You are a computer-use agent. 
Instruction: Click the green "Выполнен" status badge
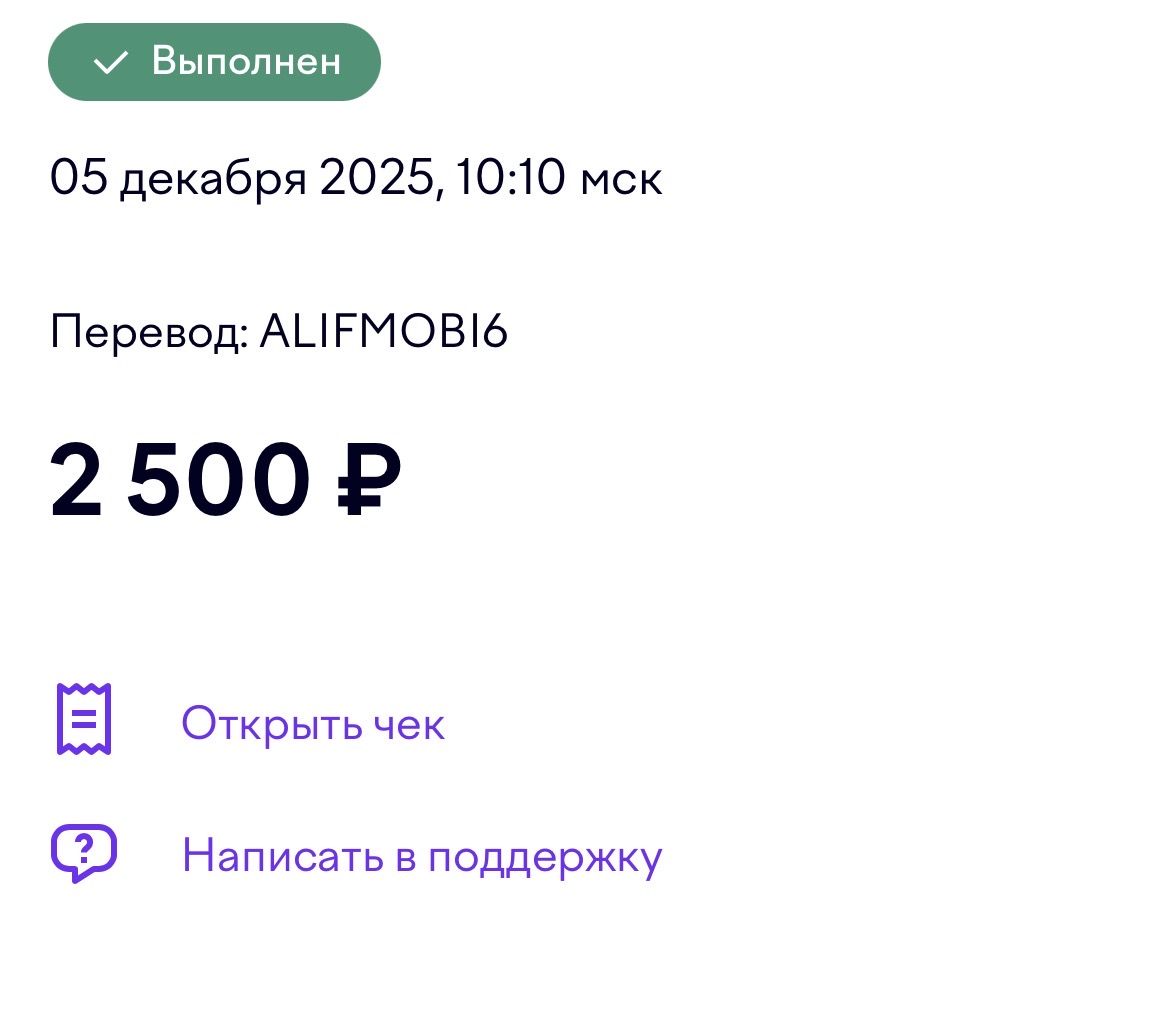(214, 62)
